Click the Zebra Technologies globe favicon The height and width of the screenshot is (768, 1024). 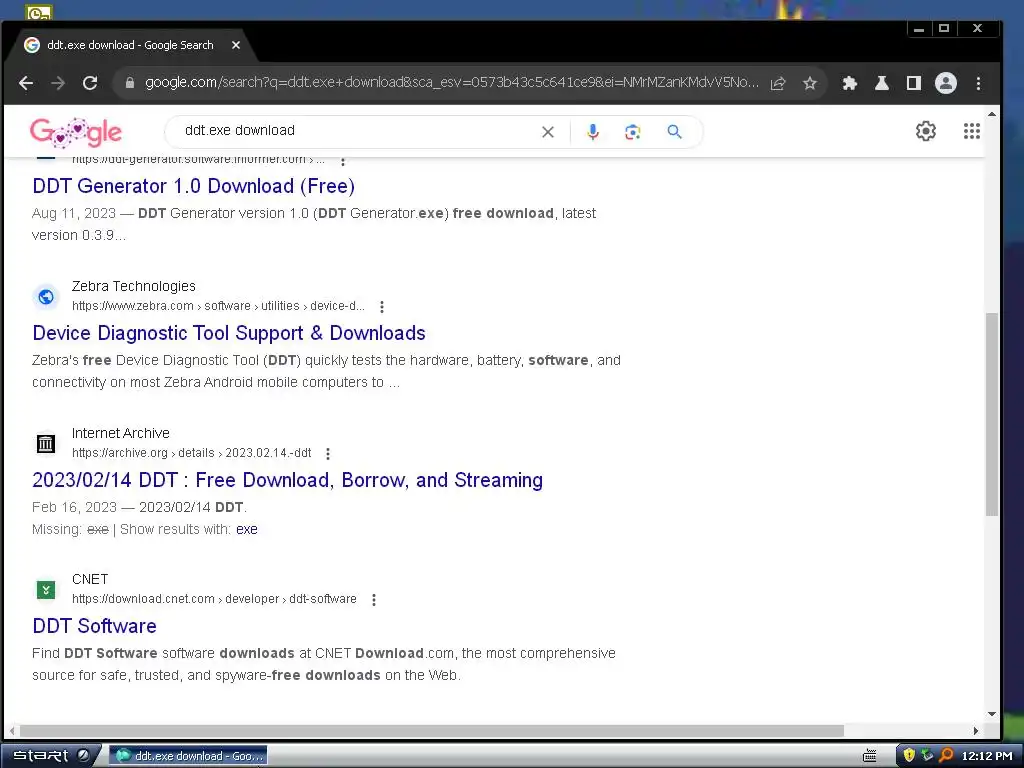(46, 296)
